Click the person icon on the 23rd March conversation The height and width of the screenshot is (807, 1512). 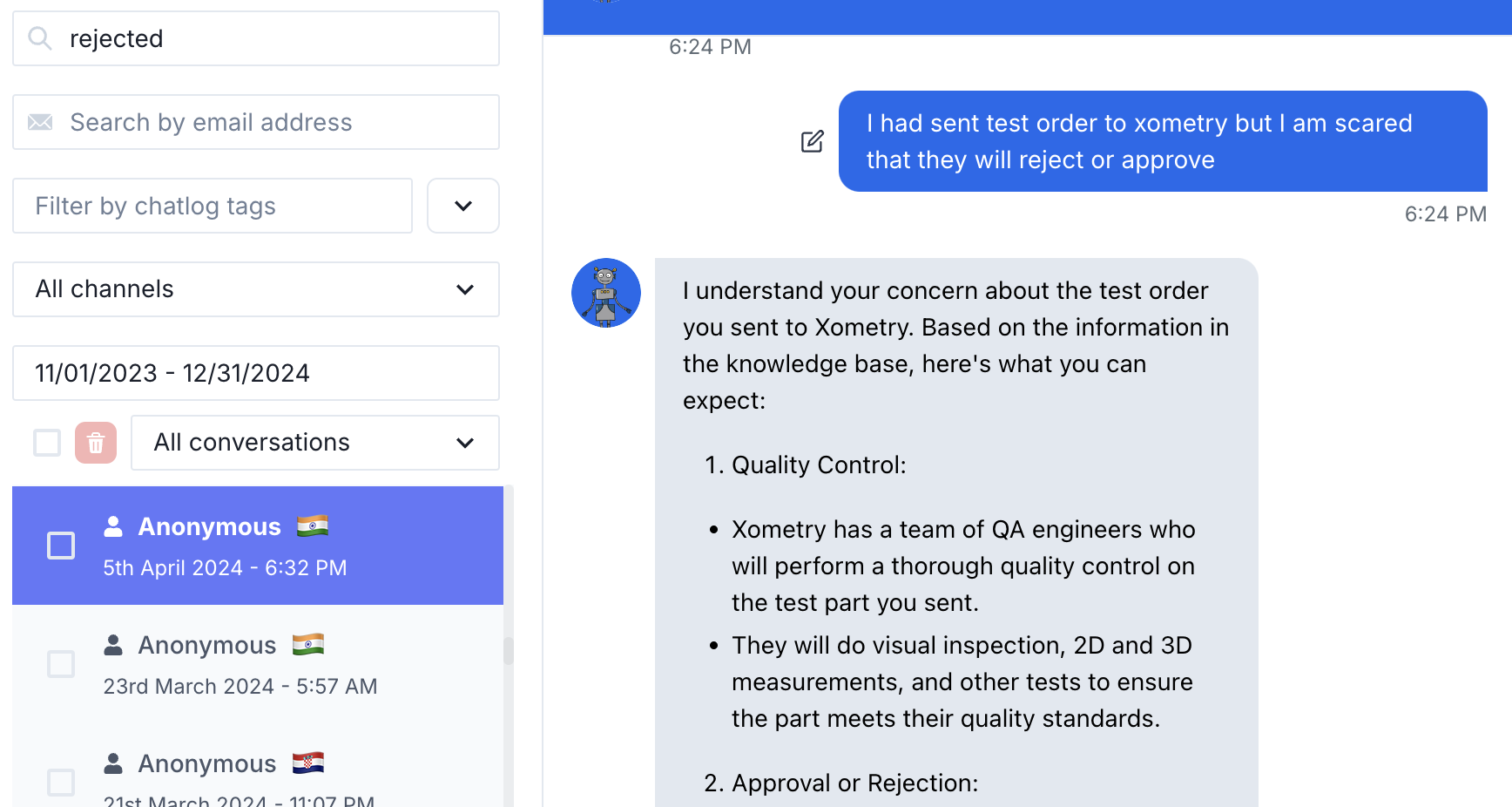point(113,645)
